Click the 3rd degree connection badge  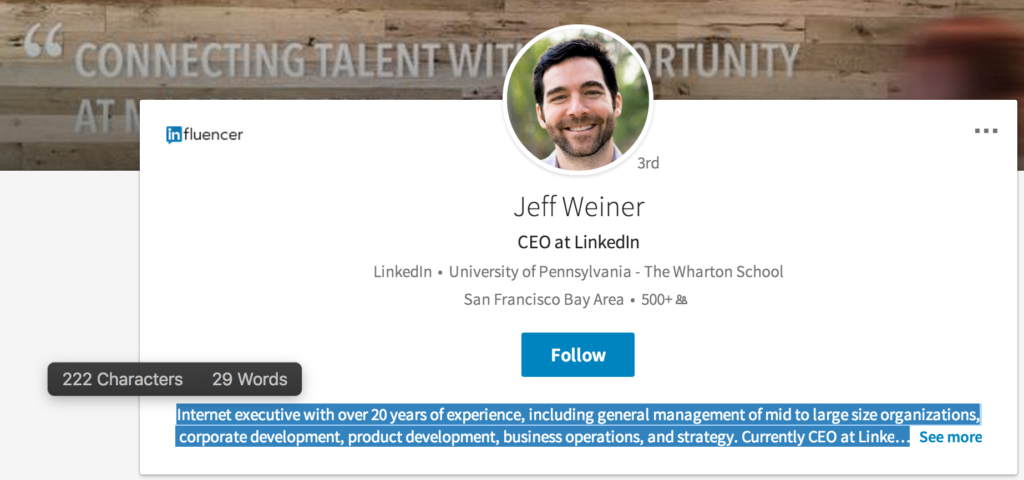click(x=648, y=163)
